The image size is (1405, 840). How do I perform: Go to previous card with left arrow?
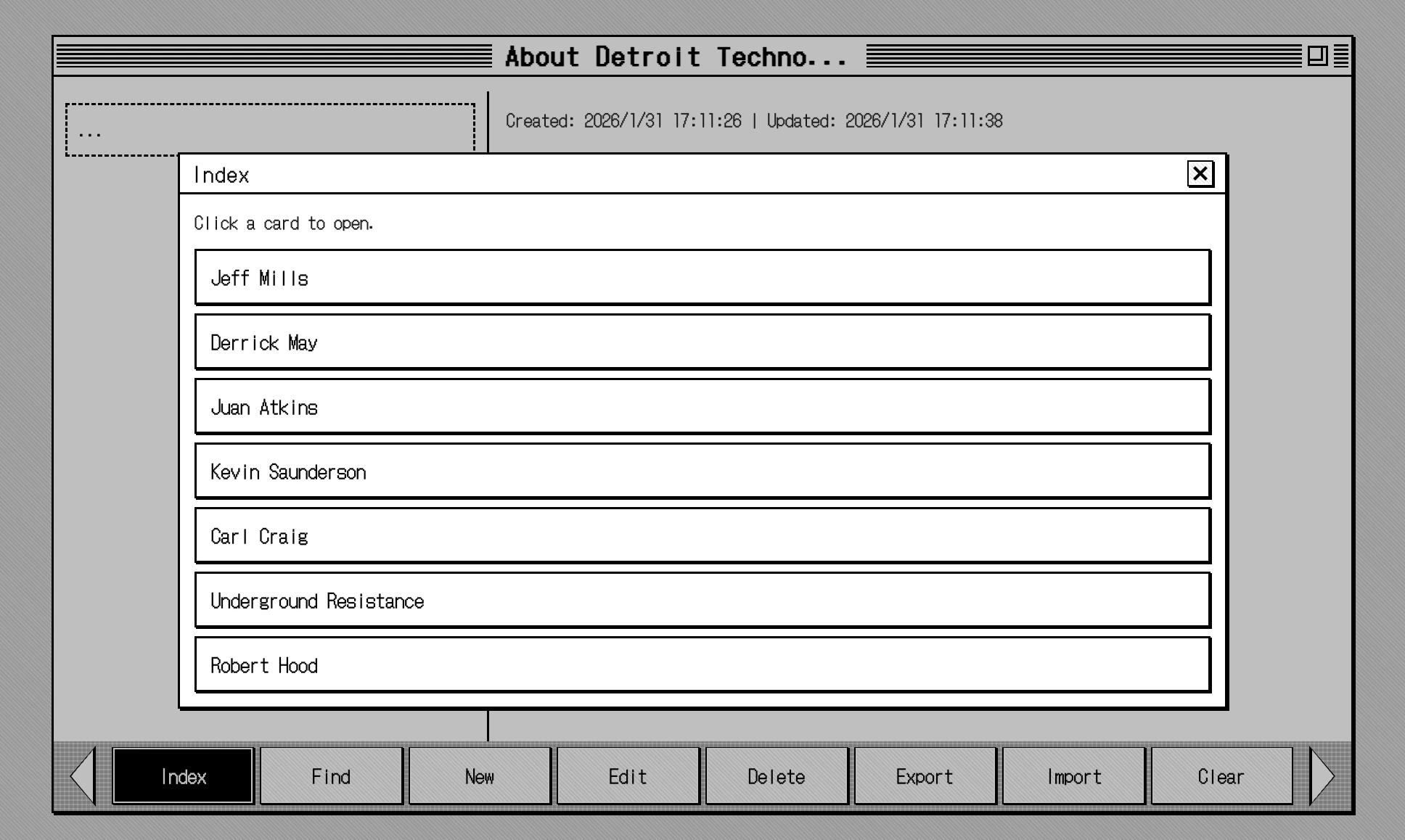point(83,776)
